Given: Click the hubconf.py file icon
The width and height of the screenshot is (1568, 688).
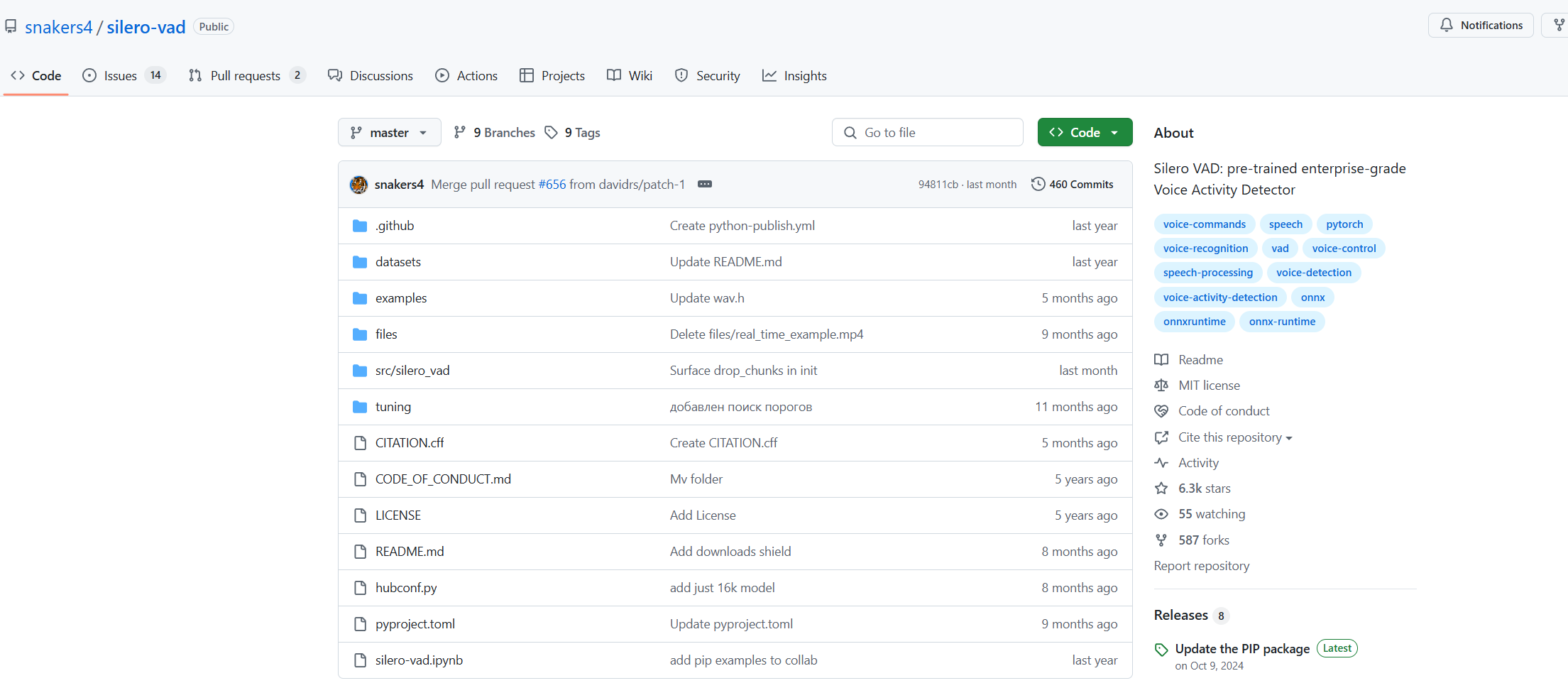Looking at the screenshot, I should 360,588.
